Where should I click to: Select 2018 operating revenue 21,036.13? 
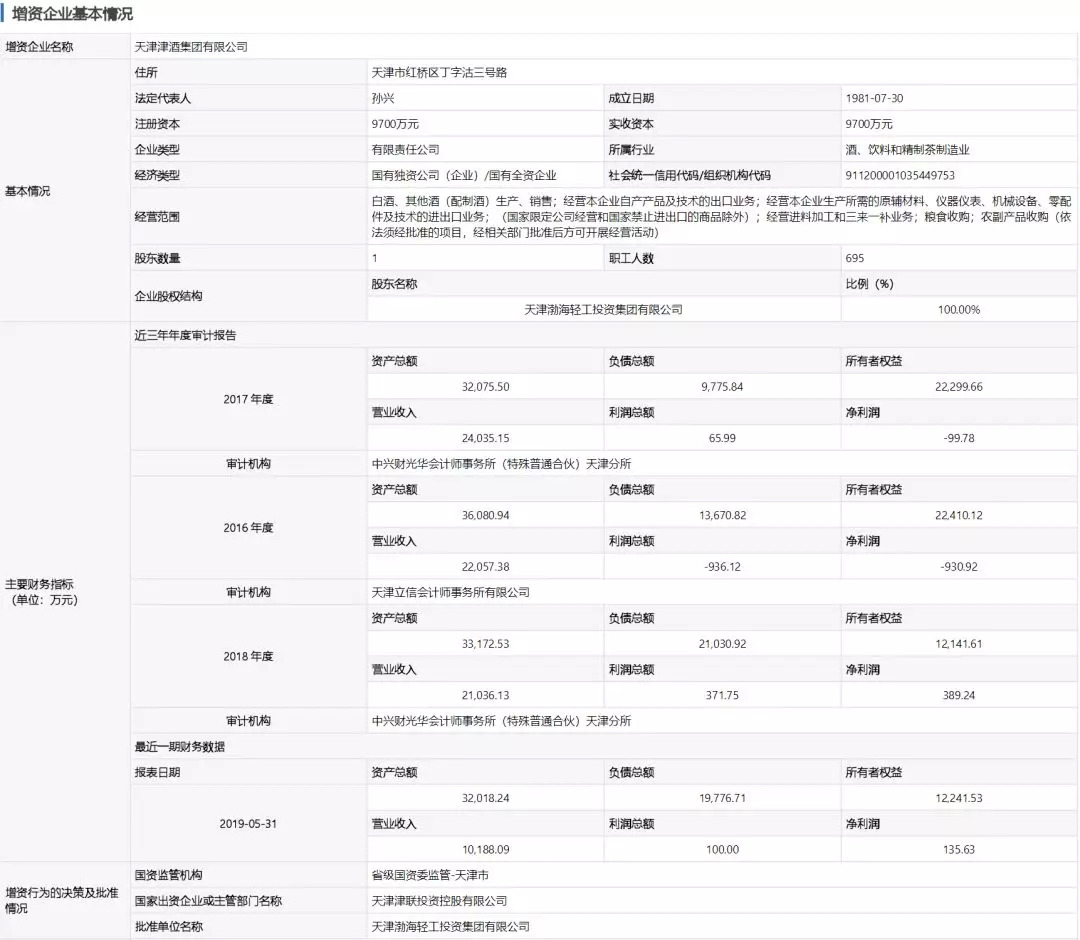coord(486,696)
